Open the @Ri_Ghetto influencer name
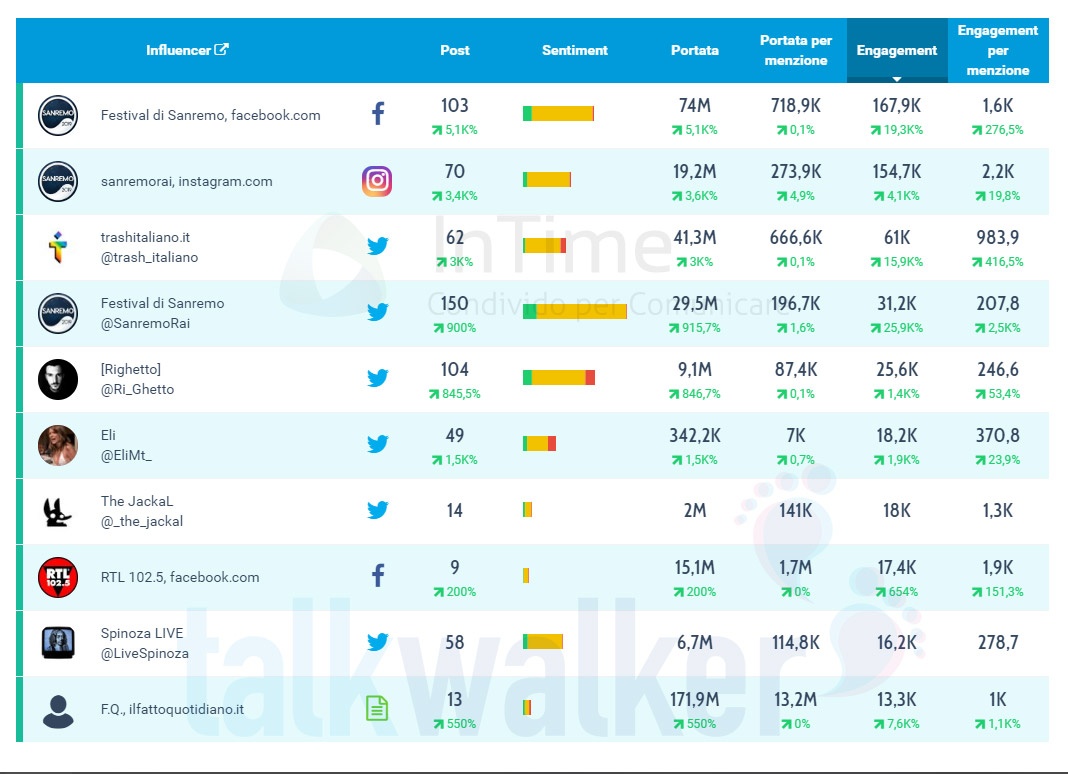1068x774 pixels. (x=138, y=389)
